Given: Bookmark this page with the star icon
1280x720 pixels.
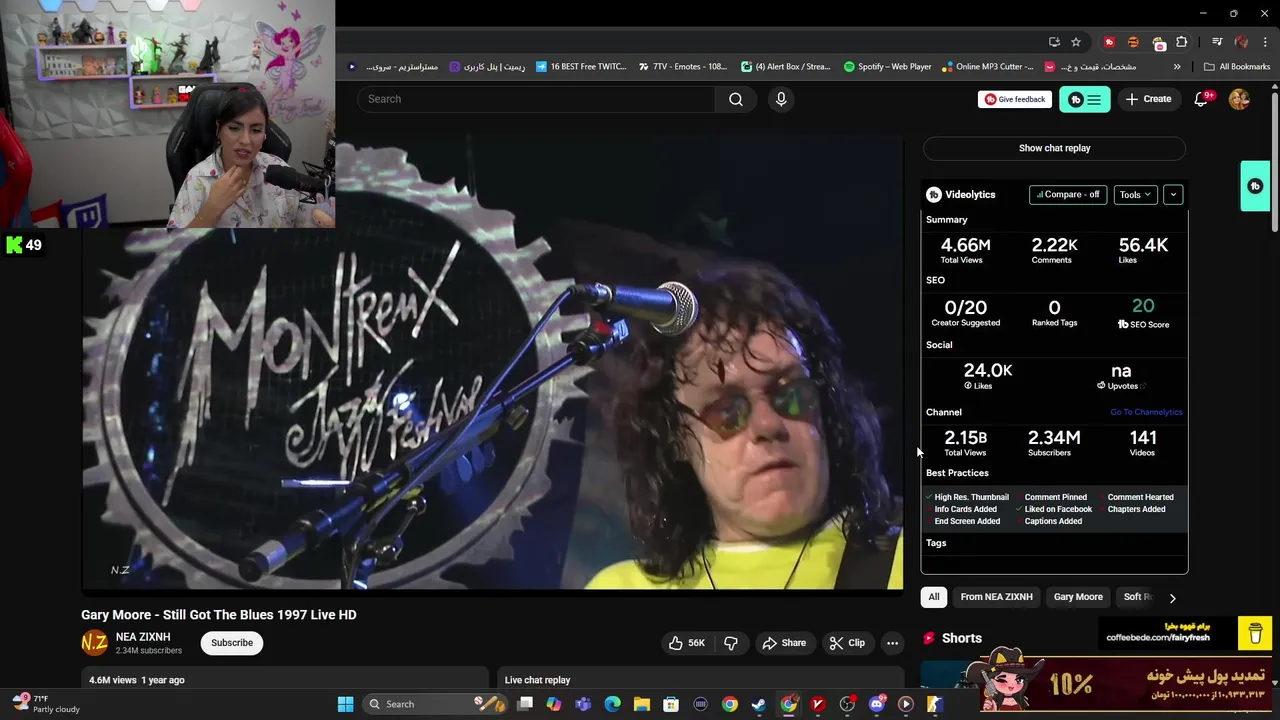Looking at the screenshot, I should [x=1076, y=42].
